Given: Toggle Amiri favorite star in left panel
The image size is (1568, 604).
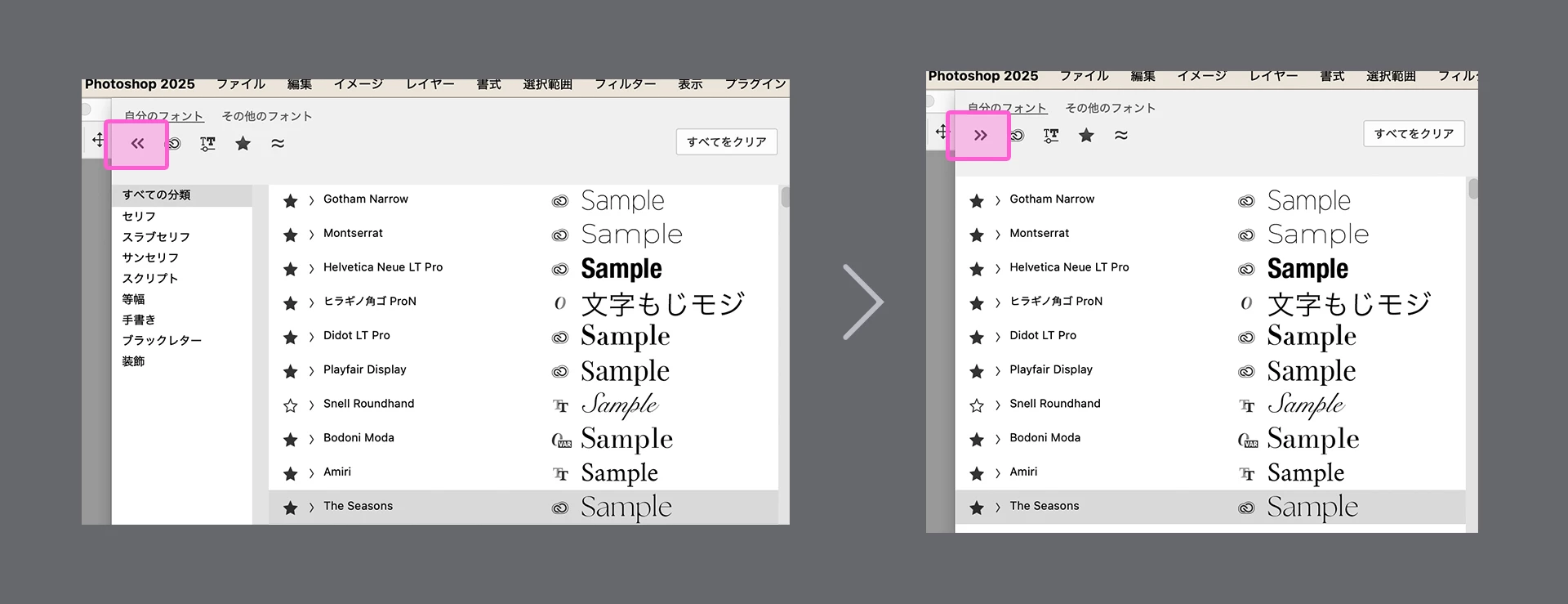Looking at the screenshot, I should coord(290,474).
